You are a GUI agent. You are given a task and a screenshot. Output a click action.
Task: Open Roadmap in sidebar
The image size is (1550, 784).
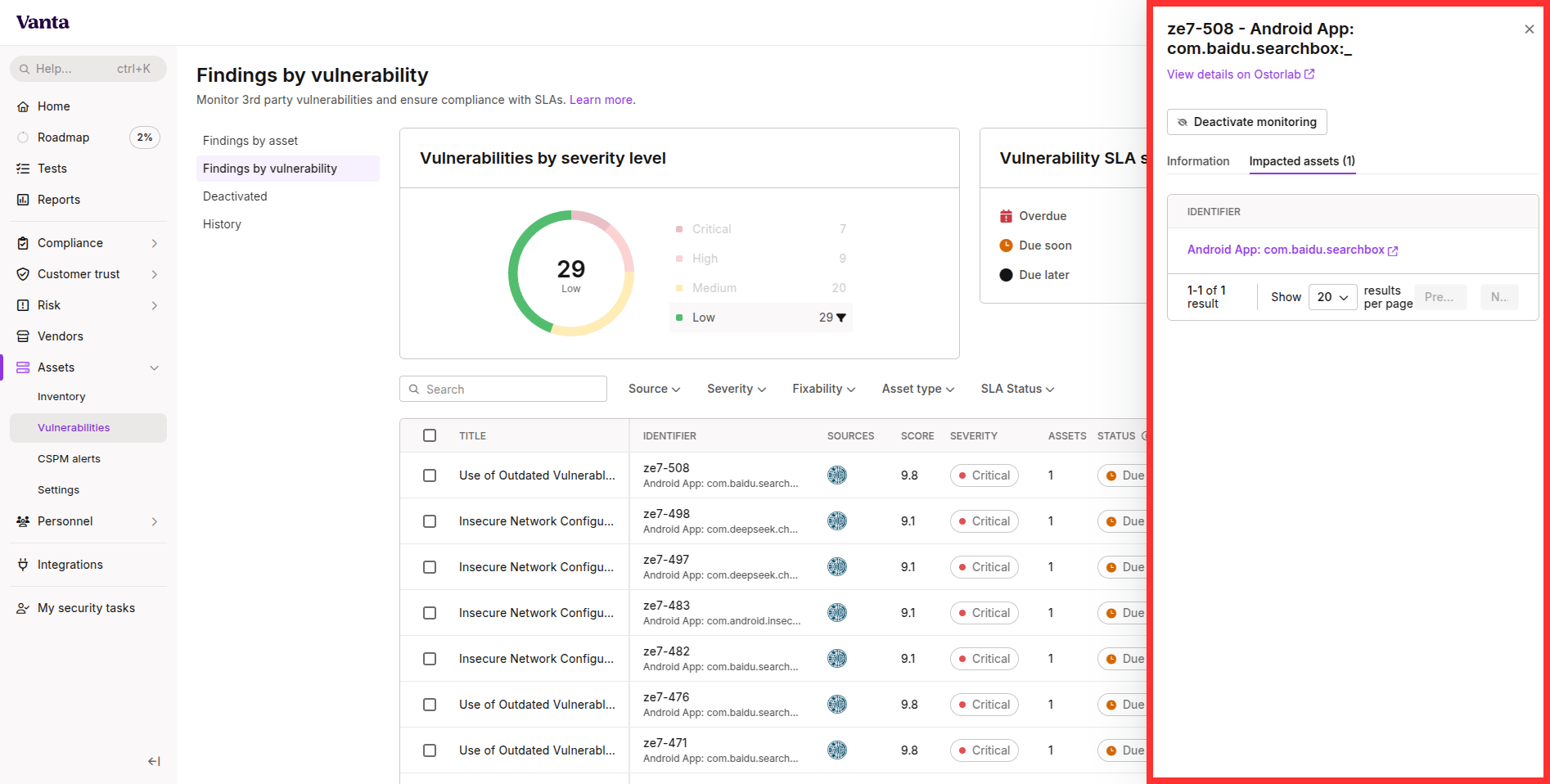click(63, 137)
